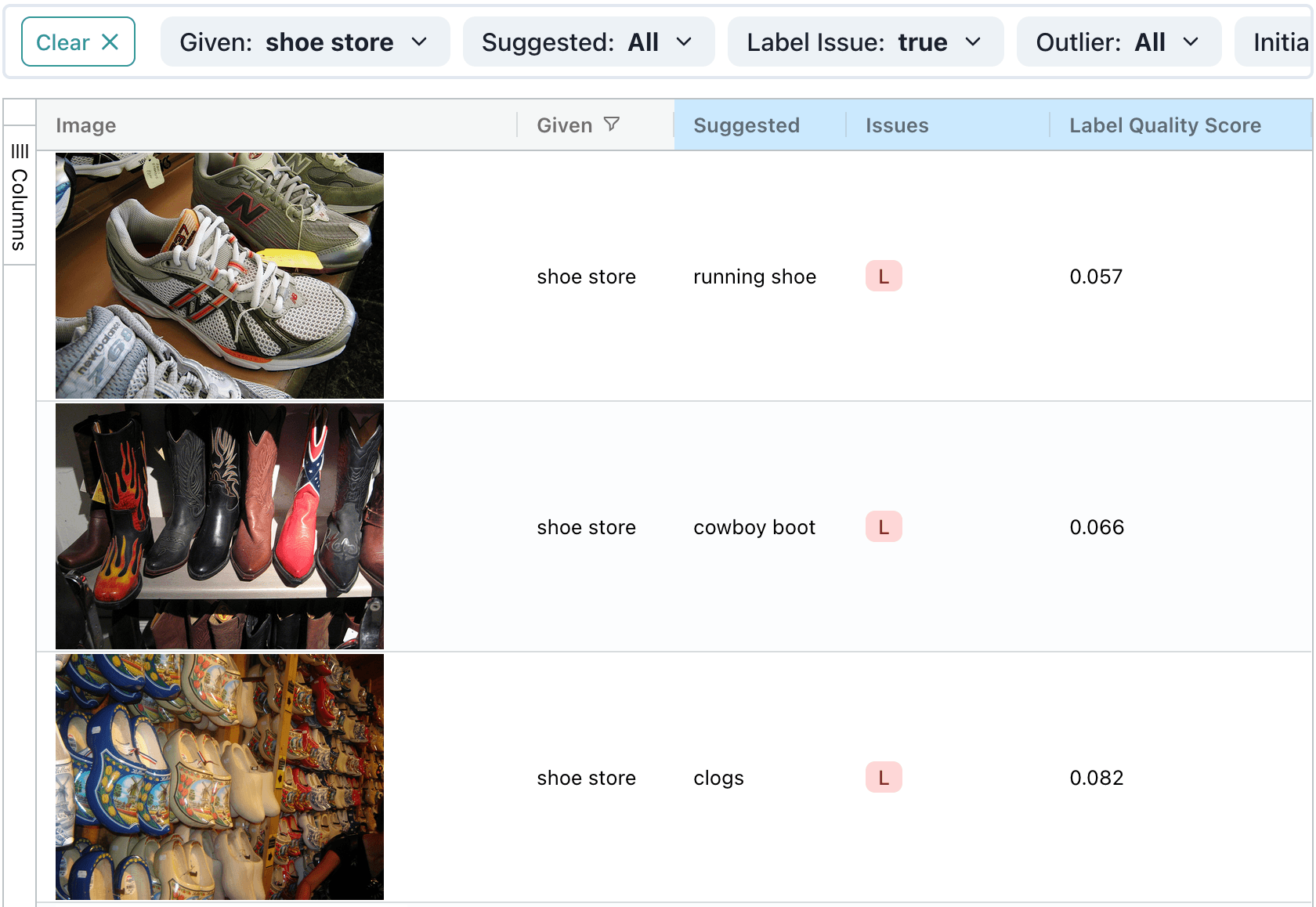The image size is (1316, 907).
Task: Click the L issue icon for running shoe row
Action: [x=883, y=276]
